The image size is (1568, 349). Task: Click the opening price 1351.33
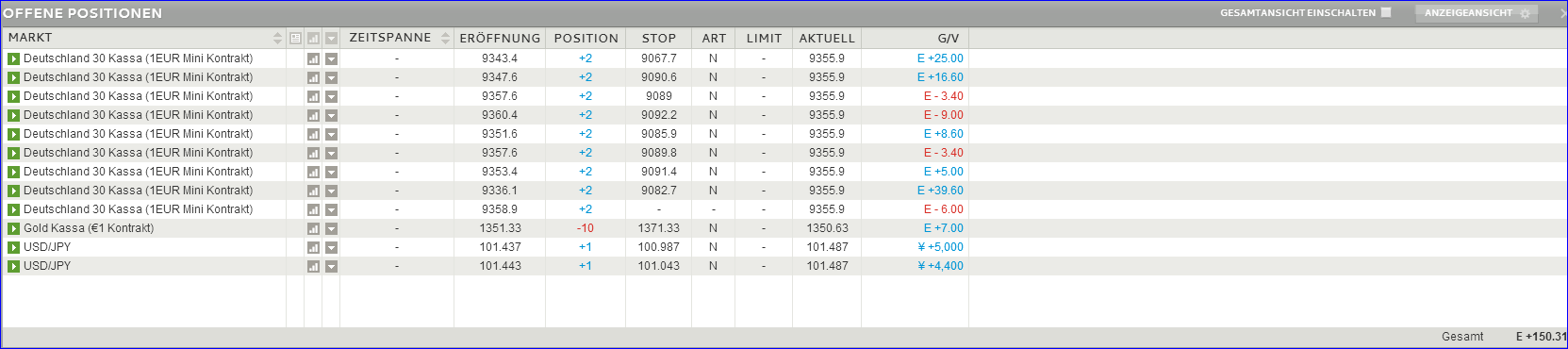pos(500,228)
